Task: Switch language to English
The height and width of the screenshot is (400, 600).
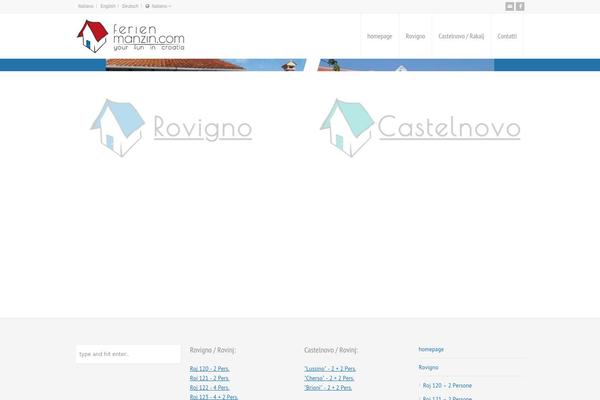Action: tap(108, 6)
